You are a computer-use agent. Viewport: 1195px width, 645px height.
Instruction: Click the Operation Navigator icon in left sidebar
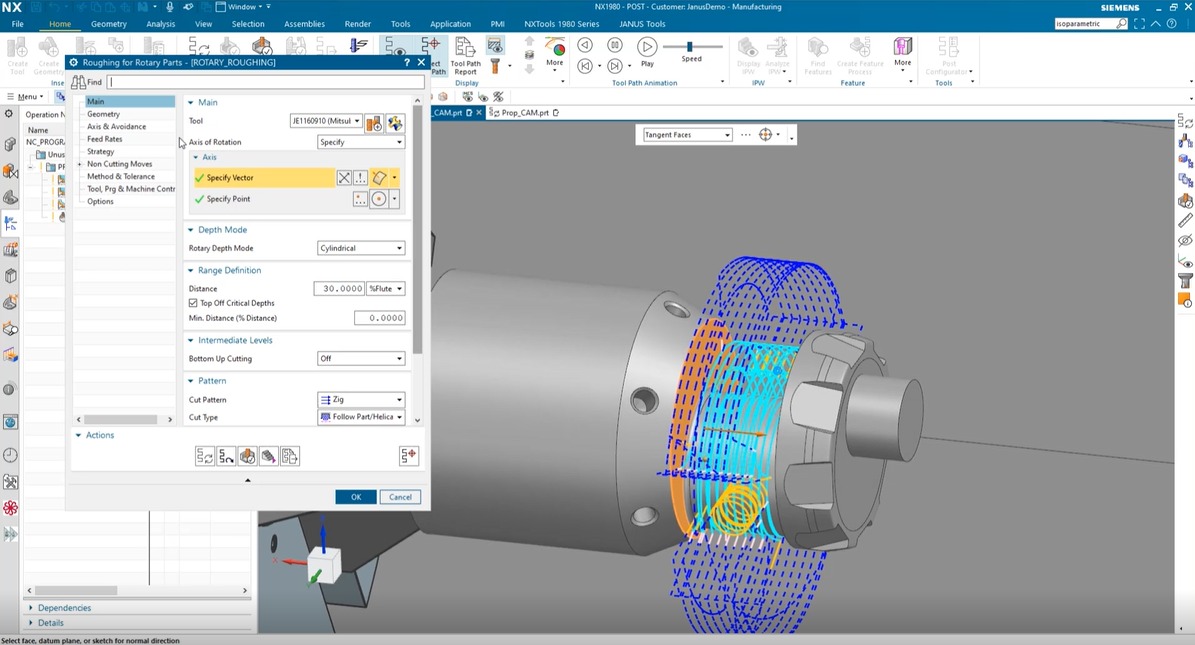(10, 223)
